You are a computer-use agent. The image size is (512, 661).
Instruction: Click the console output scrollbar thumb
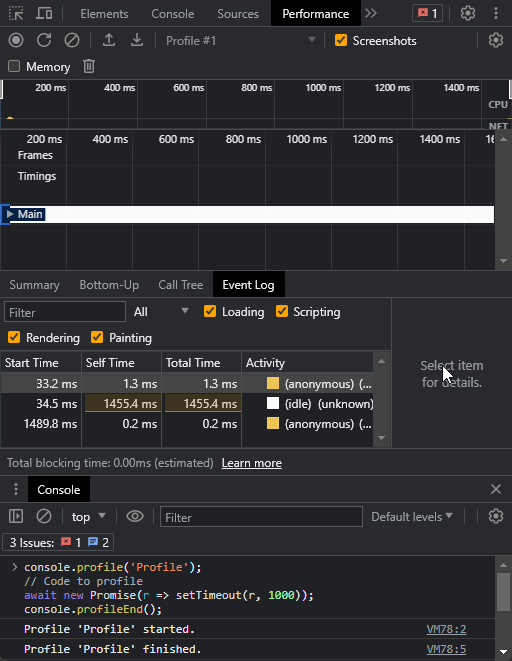(x=503, y=591)
